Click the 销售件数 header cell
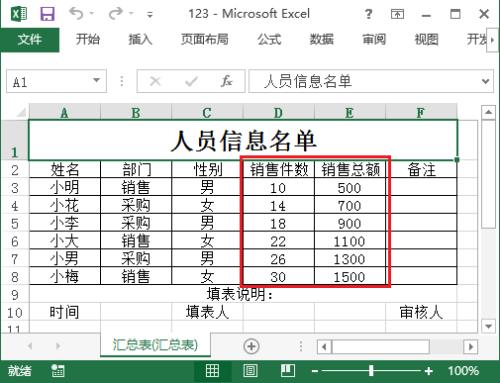This screenshot has height=383, width=500. (x=279, y=170)
